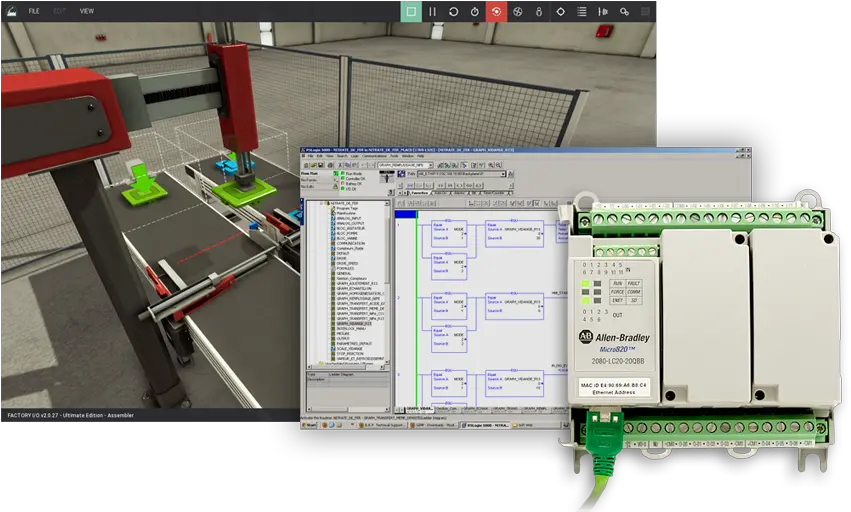Switch to first person camera icon
Viewport: 851px width, 512px height.
pos(538,11)
